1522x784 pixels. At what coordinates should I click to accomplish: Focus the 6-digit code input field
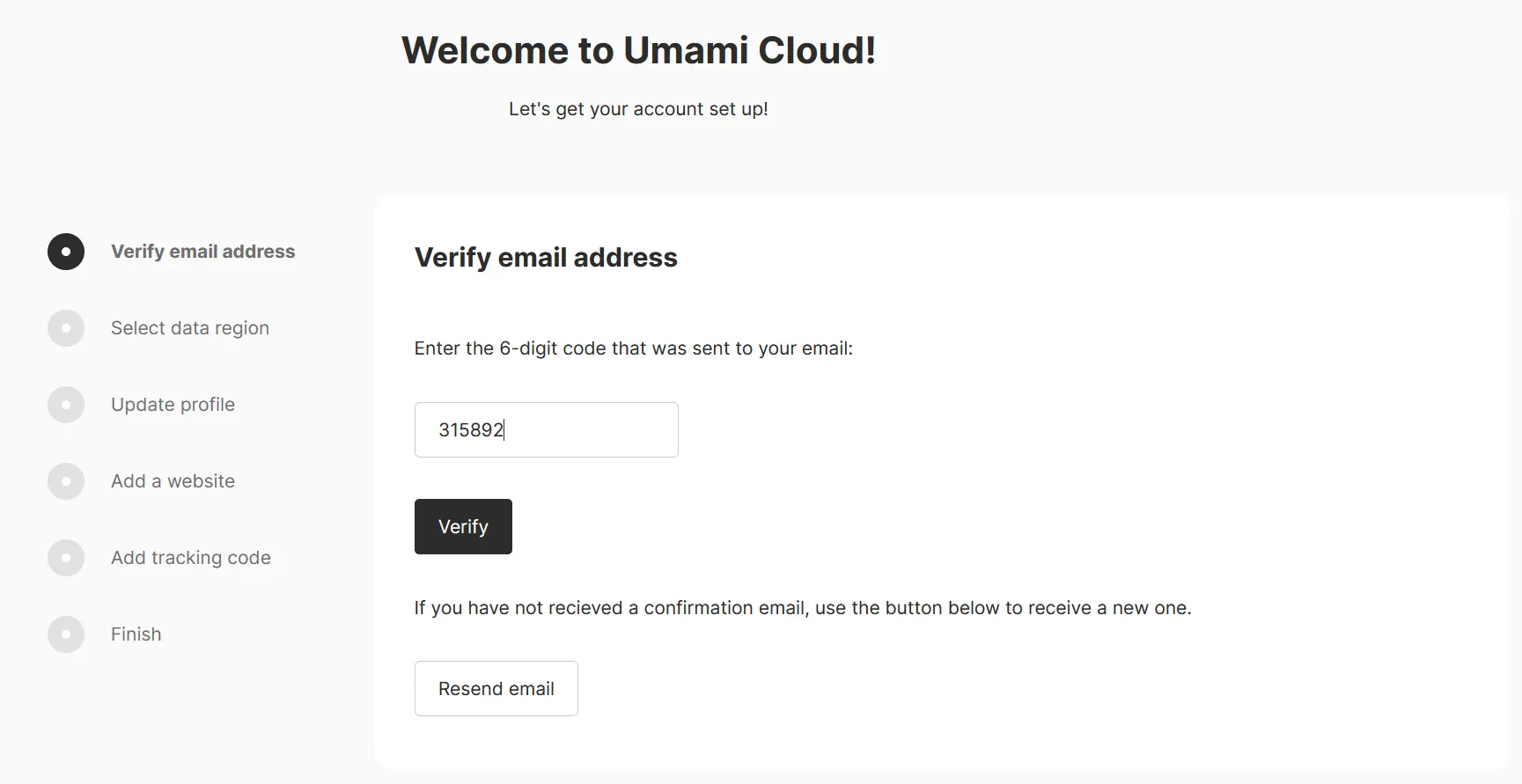coord(546,429)
